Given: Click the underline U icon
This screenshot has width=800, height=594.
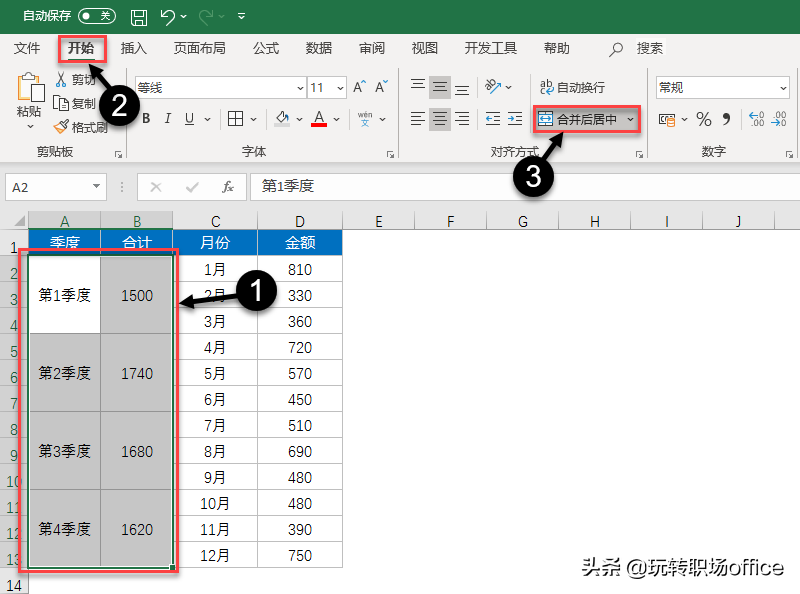Looking at the screenshot, I should pyautogui.click(x=190, y=119).
